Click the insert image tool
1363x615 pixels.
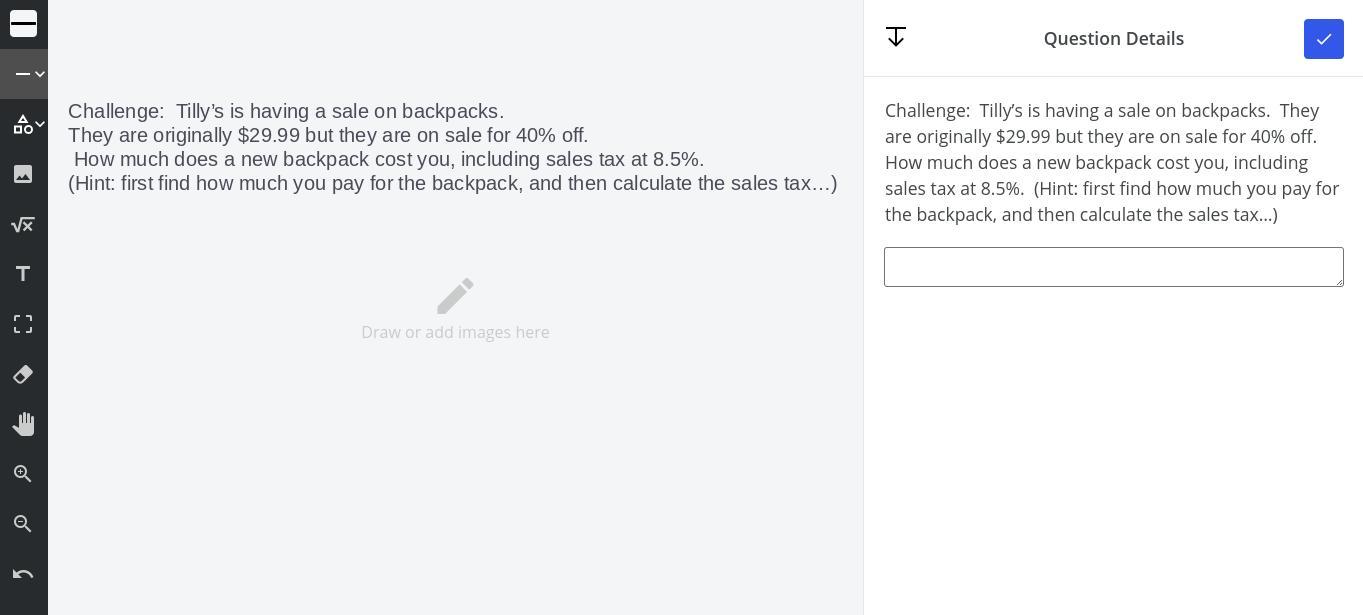(x=23, y=174)
